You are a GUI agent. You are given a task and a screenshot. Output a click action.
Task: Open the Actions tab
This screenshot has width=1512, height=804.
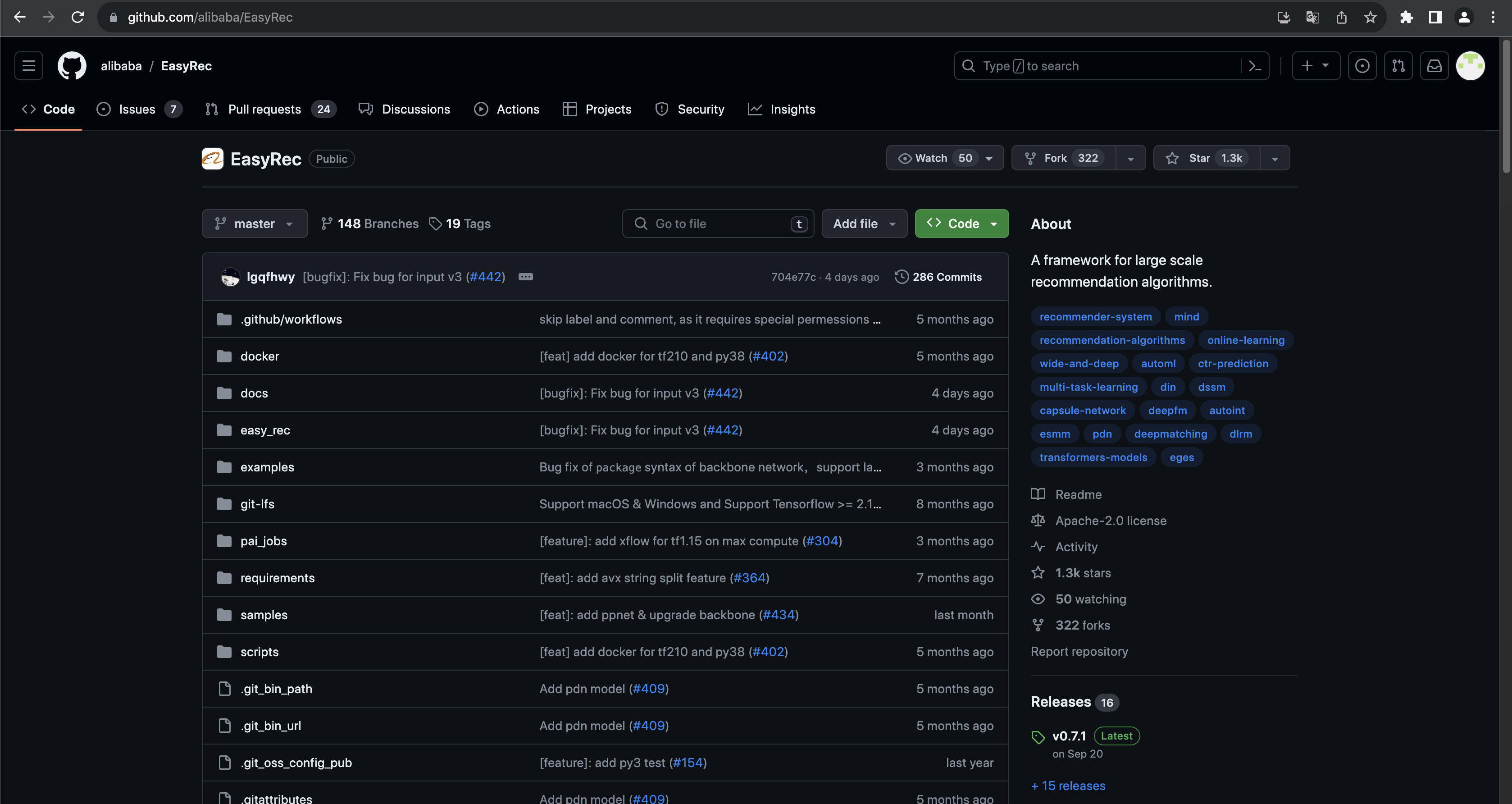pos(506,109)
